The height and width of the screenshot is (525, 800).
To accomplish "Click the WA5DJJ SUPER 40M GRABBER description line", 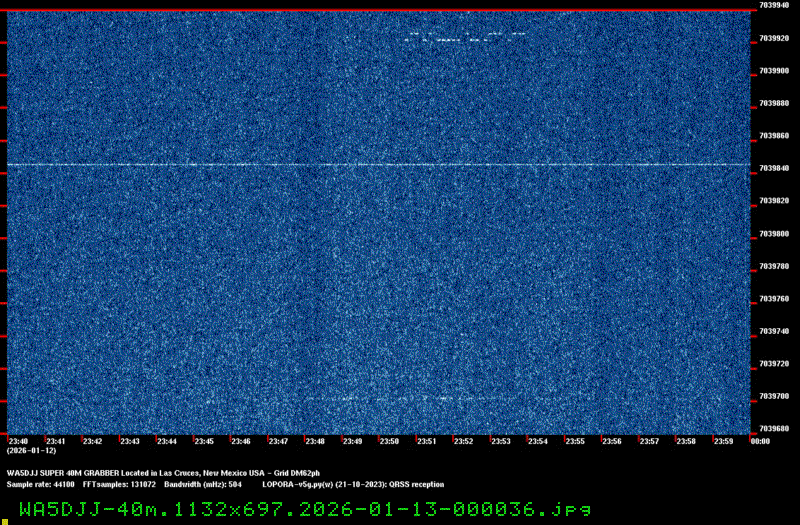I will 163,473.
